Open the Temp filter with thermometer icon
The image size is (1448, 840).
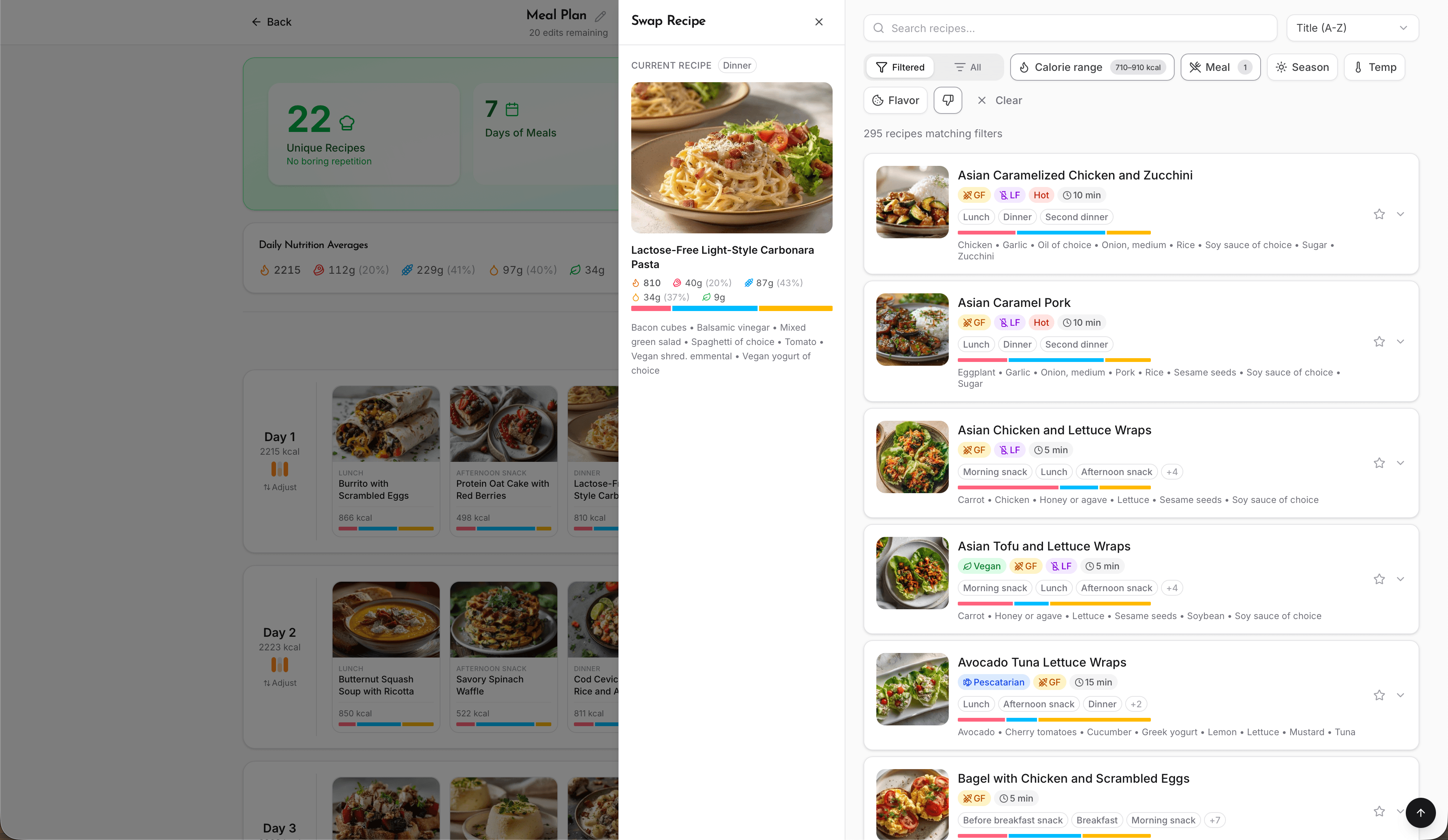(x=1374, y=67)
